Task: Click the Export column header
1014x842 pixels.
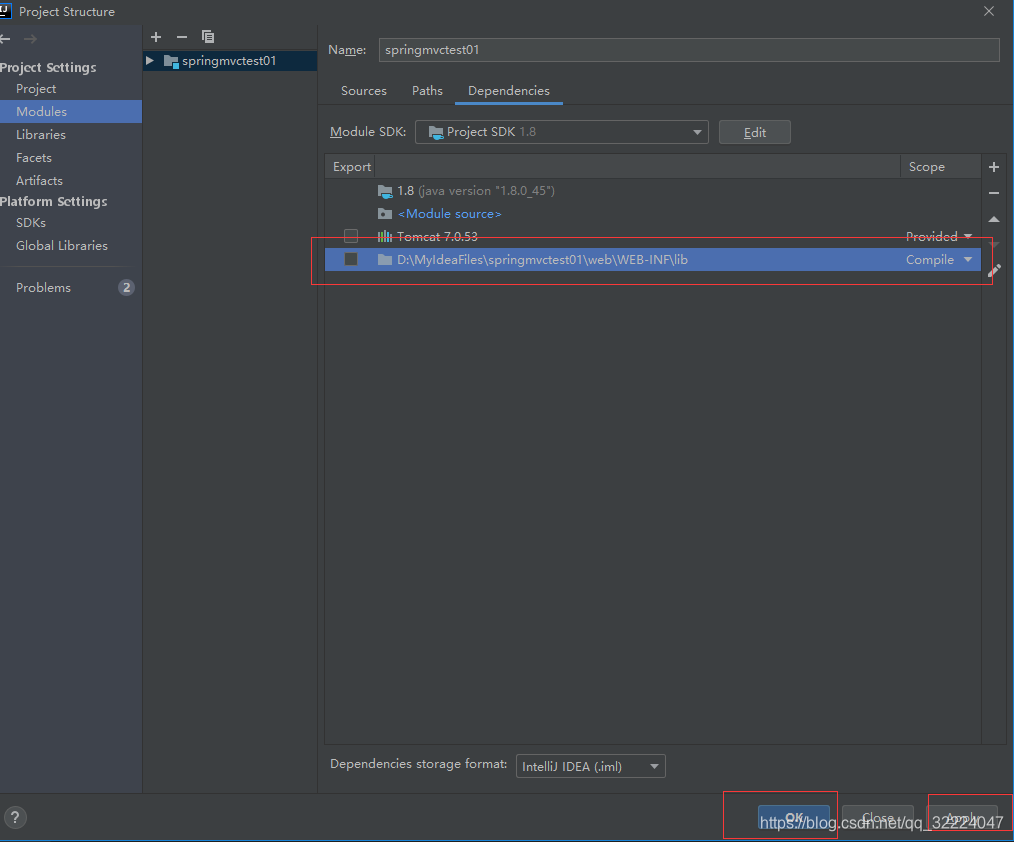Action: 352,167
